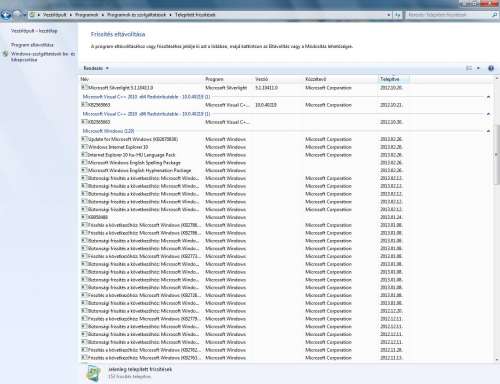The width and height of the screenshot is (500, 384).
Task: Click the Microsoft Windows (129) group header text
Action: point(108,131)
